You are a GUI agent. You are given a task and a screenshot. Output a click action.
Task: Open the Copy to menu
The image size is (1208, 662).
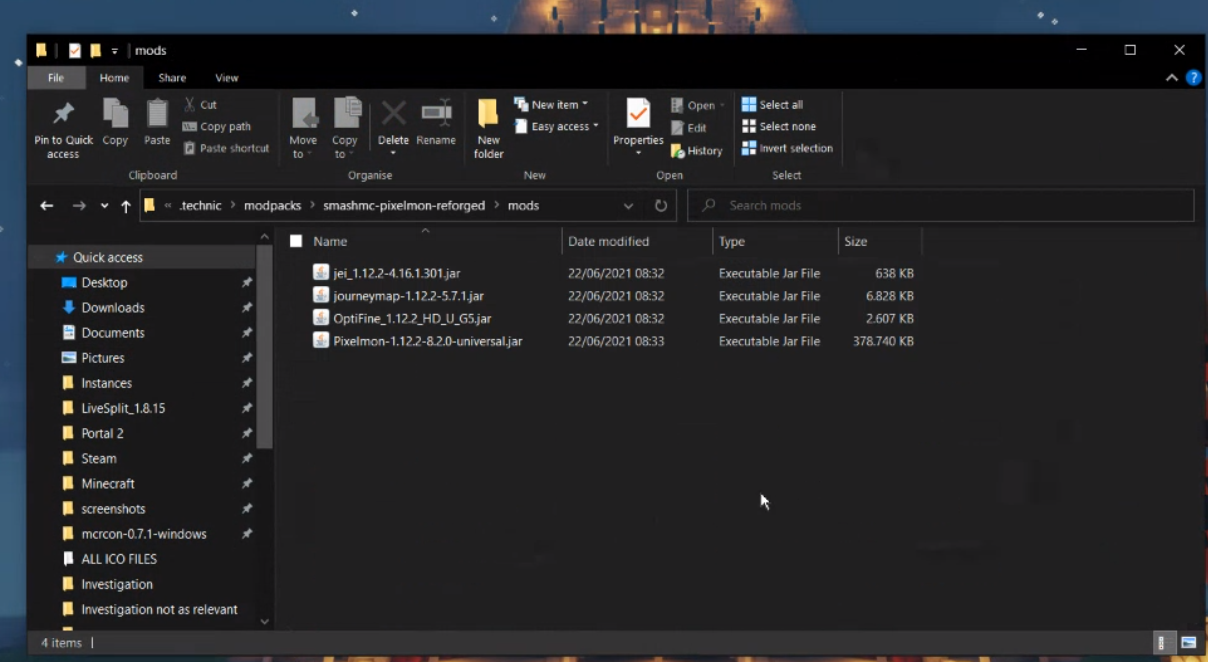(345, 128)
